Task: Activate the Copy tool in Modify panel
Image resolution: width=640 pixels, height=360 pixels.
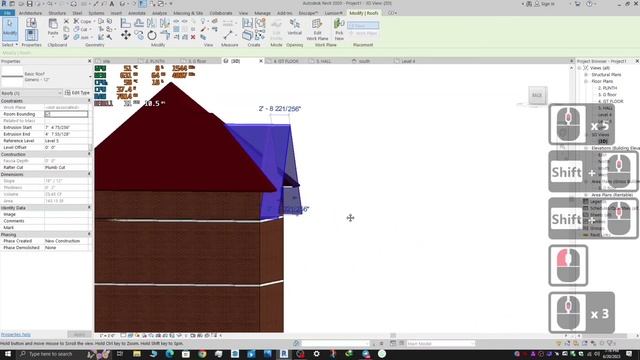Action: [x=139, y=36]
